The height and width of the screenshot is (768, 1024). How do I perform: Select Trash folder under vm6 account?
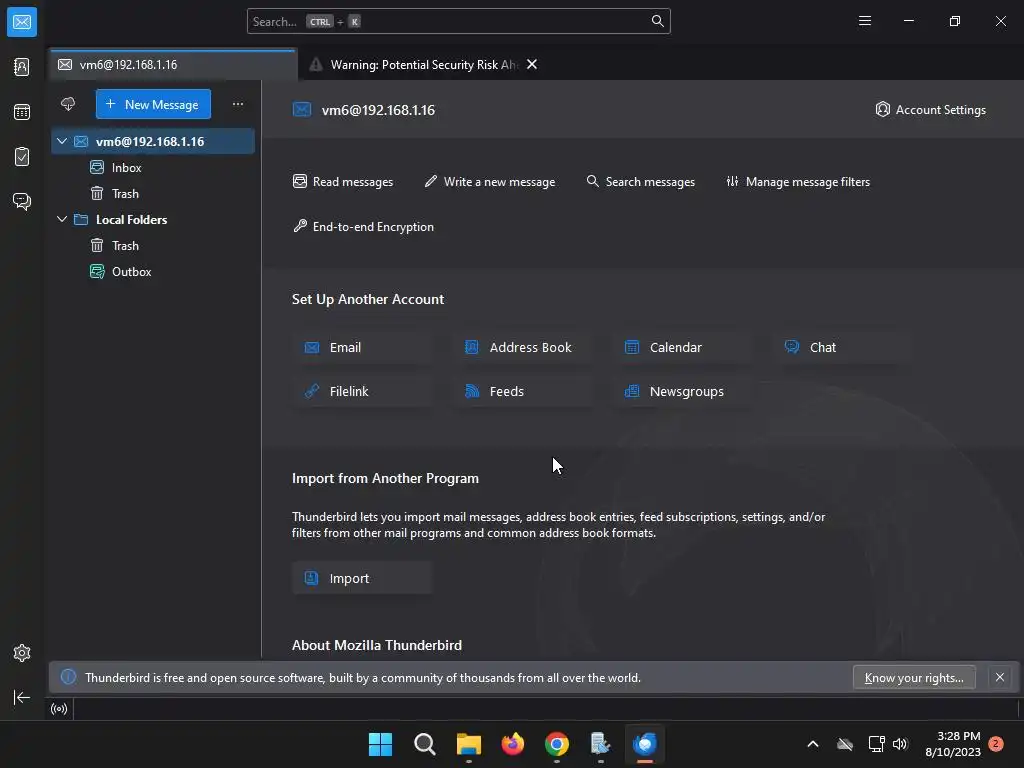point(153,194)
